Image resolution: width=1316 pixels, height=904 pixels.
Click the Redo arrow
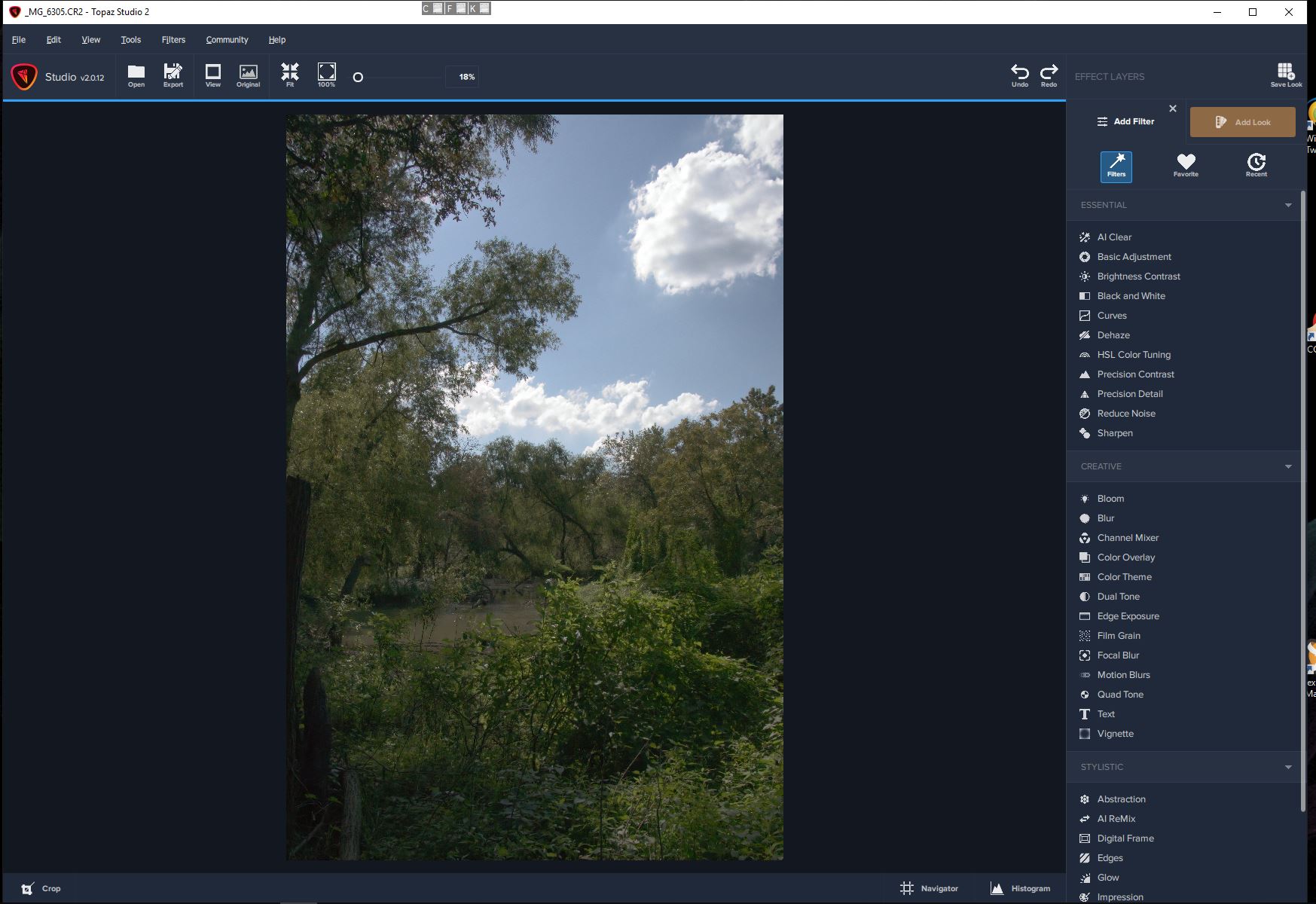click(x=1049, y=75)
